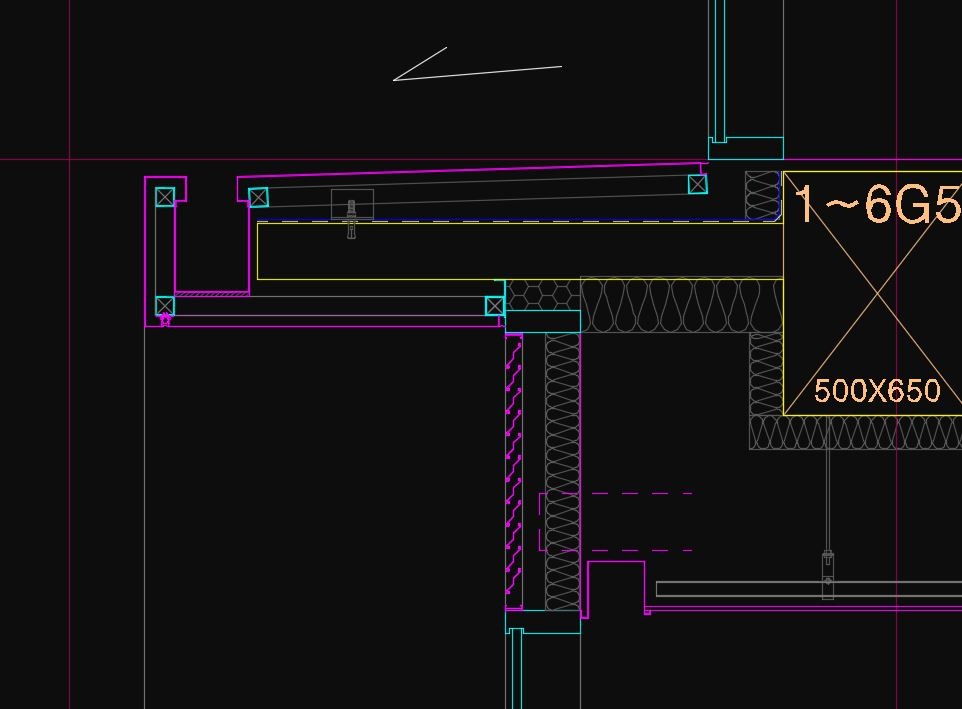Click the vertical insulation hatch strip
This screenshot has height=709, width=962.
[562, 470]
